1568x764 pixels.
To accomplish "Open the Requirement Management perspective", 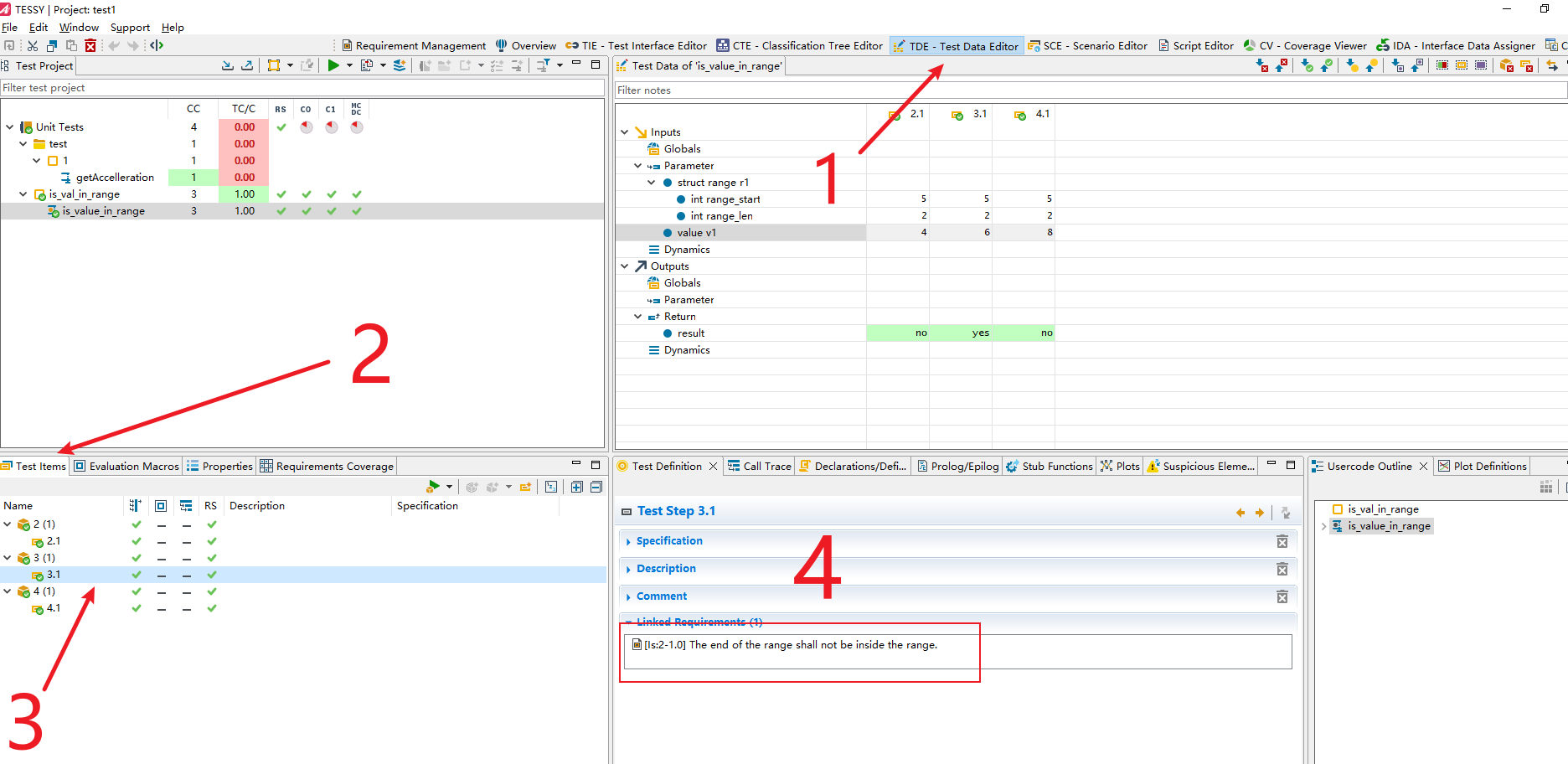I will (x=414, y=46).
